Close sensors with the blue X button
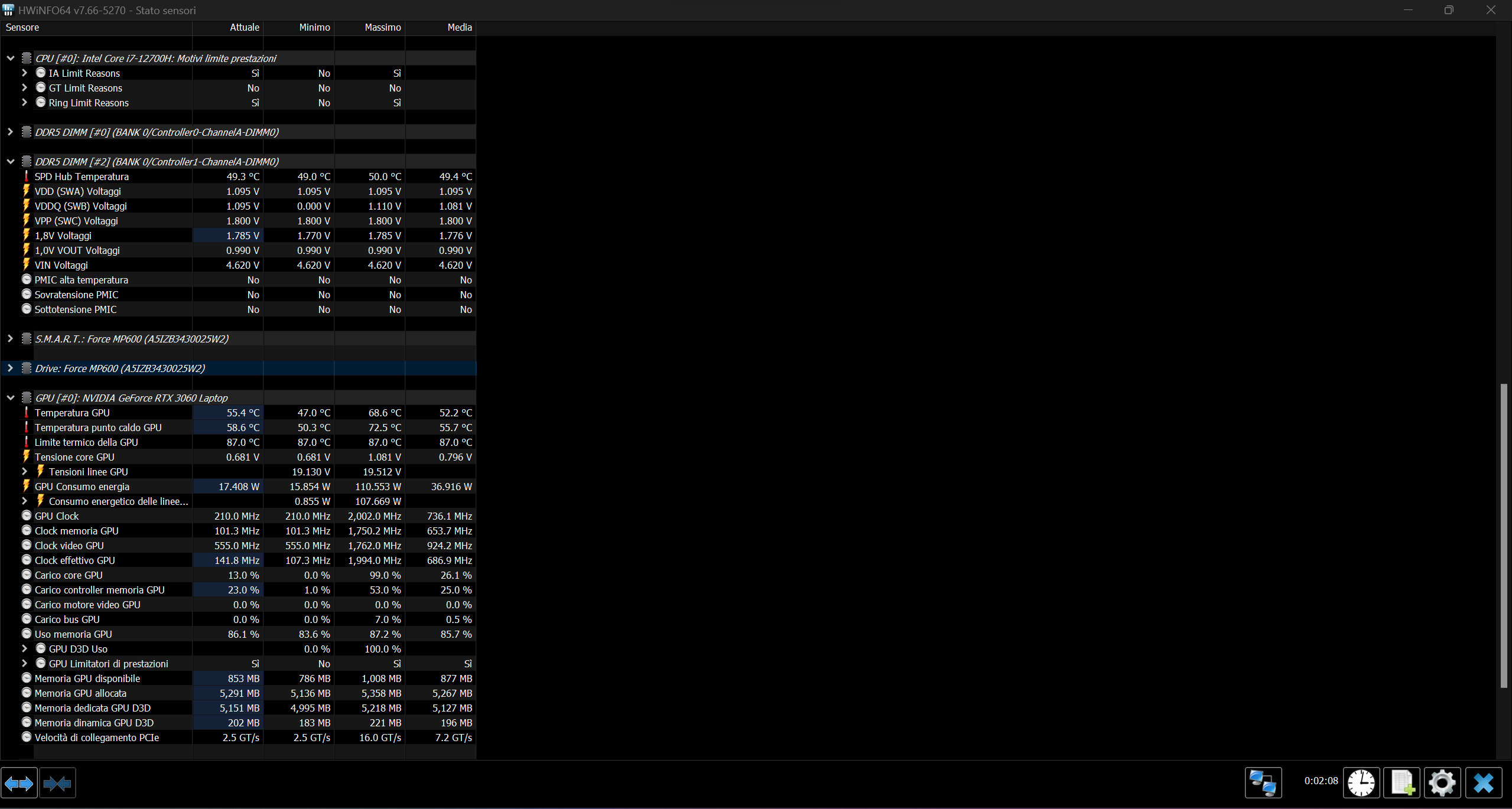The height and width of the screenshot is (809, 1512). click(x=1483, y=783)
